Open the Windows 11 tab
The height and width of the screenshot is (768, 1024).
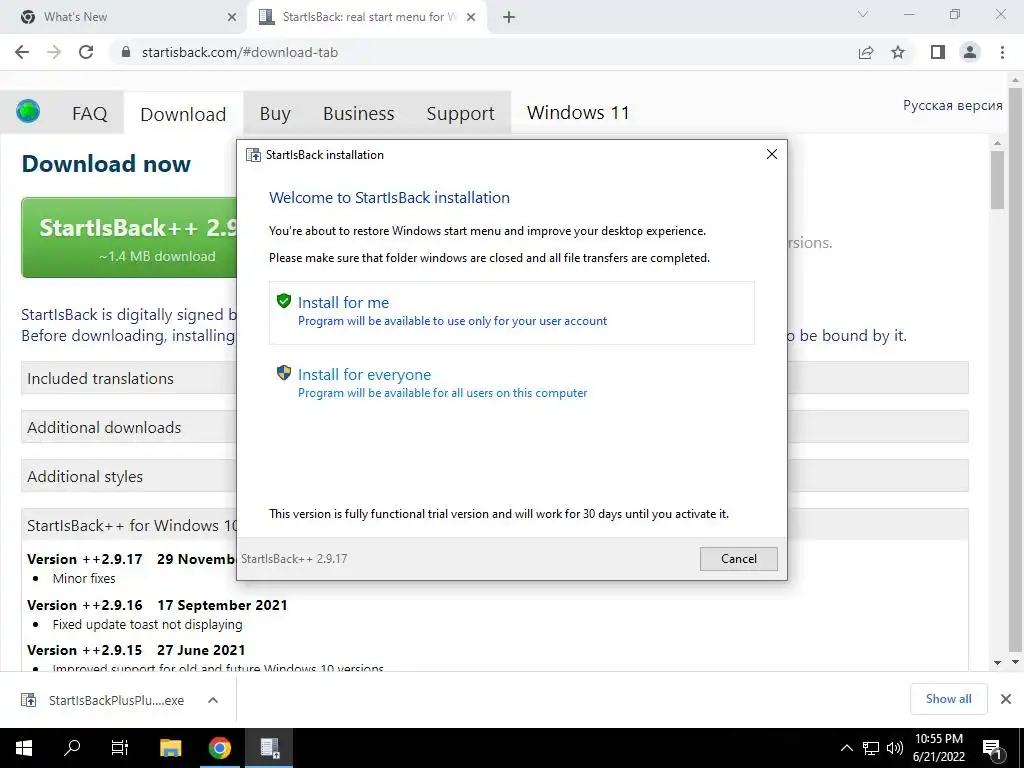coord(578,112)
